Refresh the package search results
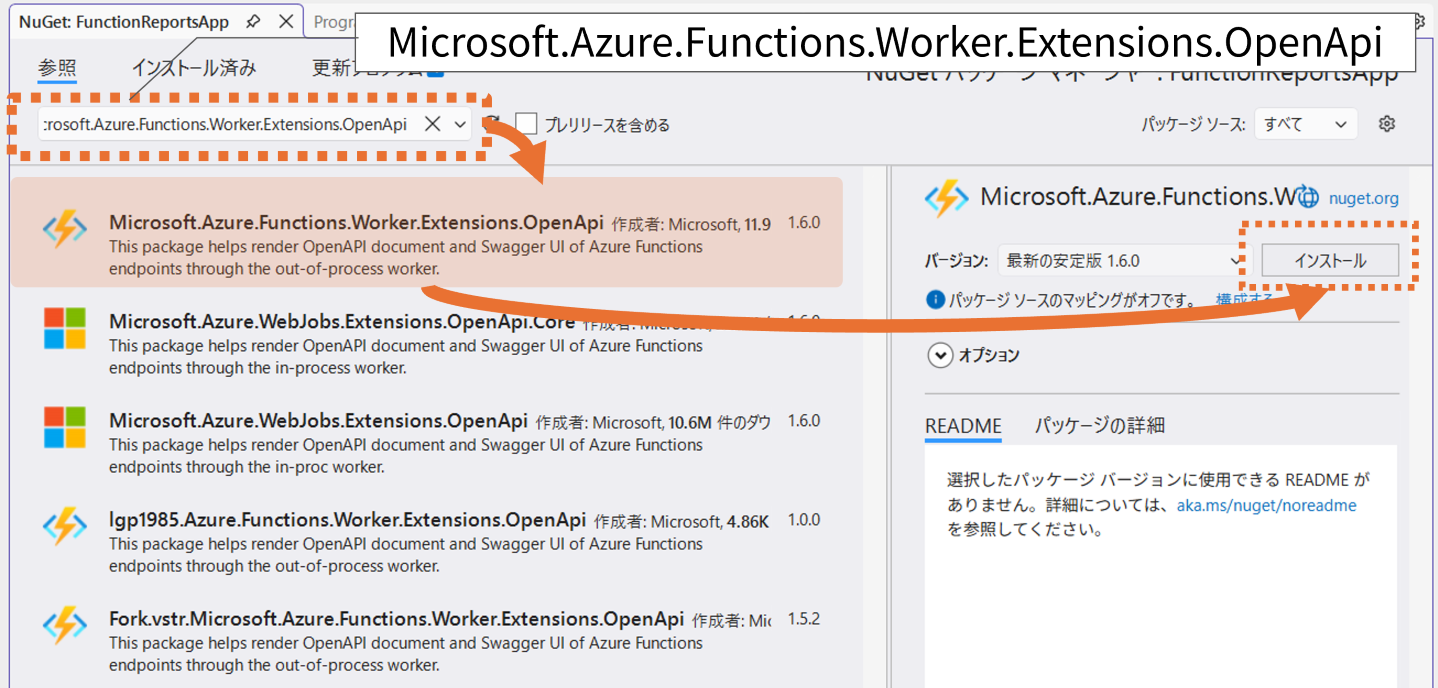 click(490, 123)
